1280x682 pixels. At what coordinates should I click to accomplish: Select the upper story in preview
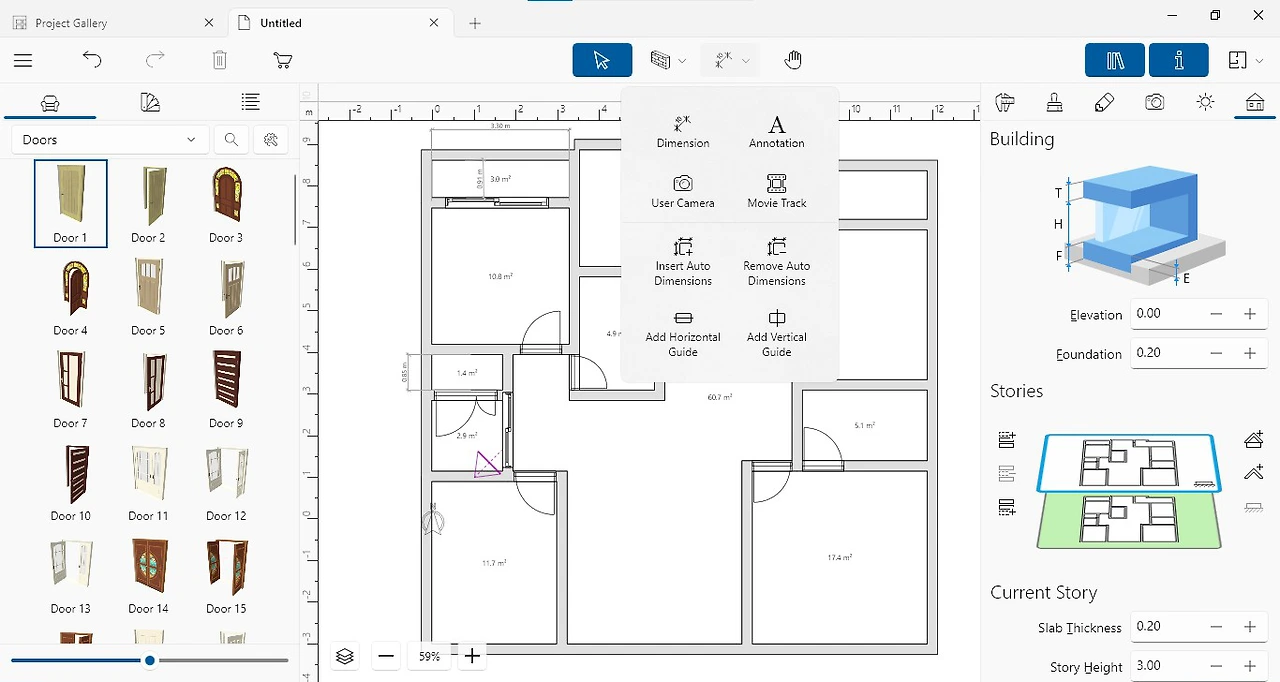click(1128, 463)
